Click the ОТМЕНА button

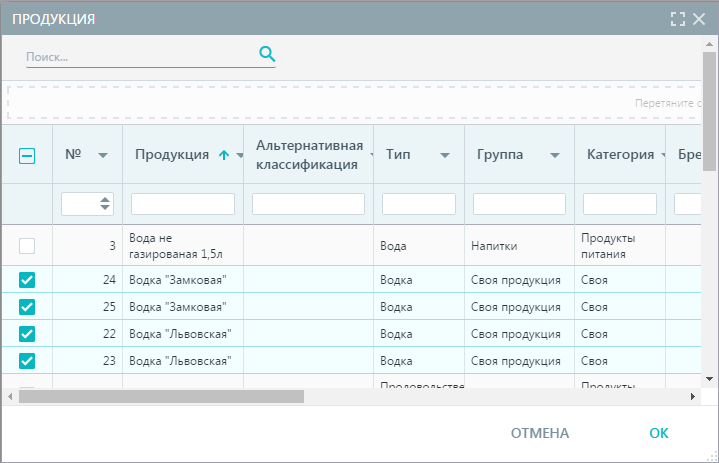(x=540, y=433)
